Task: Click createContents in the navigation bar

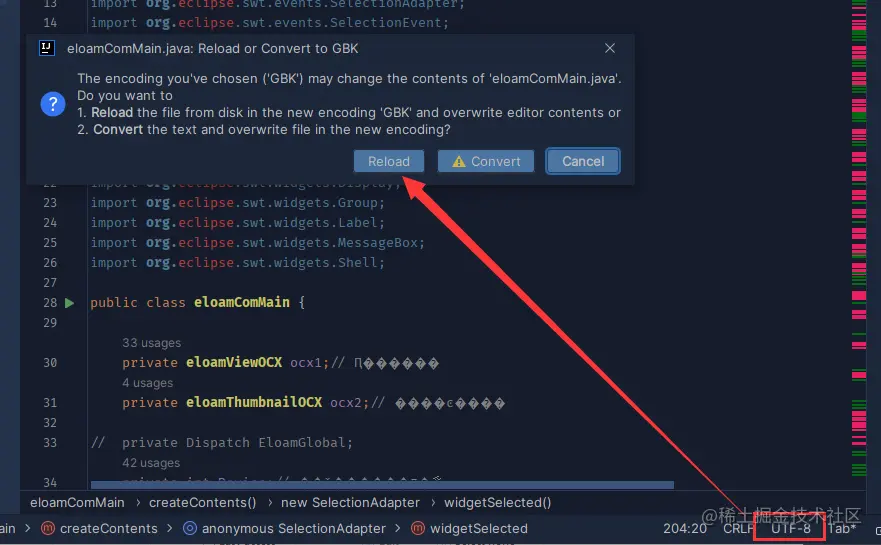Action: tap(108, 529)
